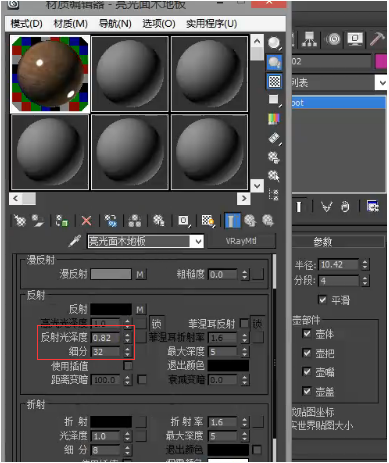The height and width of the screenshot is (463, 389).
Task: Open the Display tab icon in command panel
Action: click(x=355, y=39)
